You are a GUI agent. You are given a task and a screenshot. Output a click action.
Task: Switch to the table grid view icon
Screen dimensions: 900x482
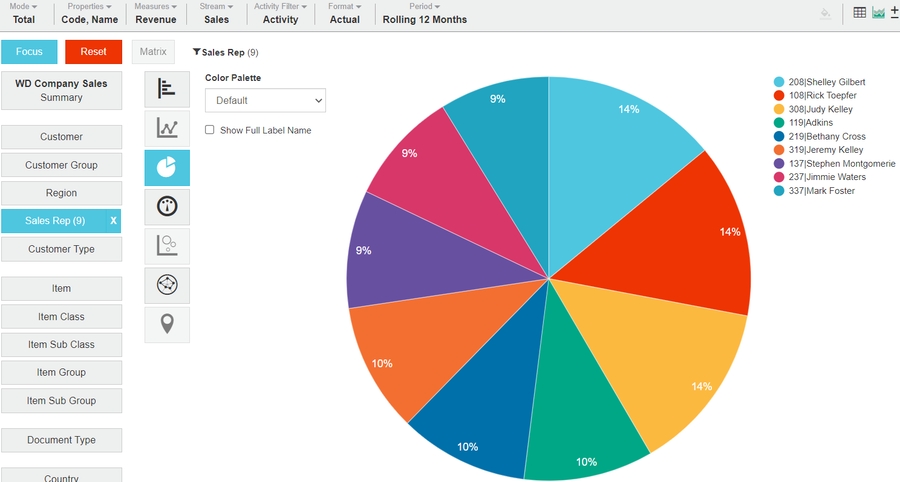tap(860, 13)
